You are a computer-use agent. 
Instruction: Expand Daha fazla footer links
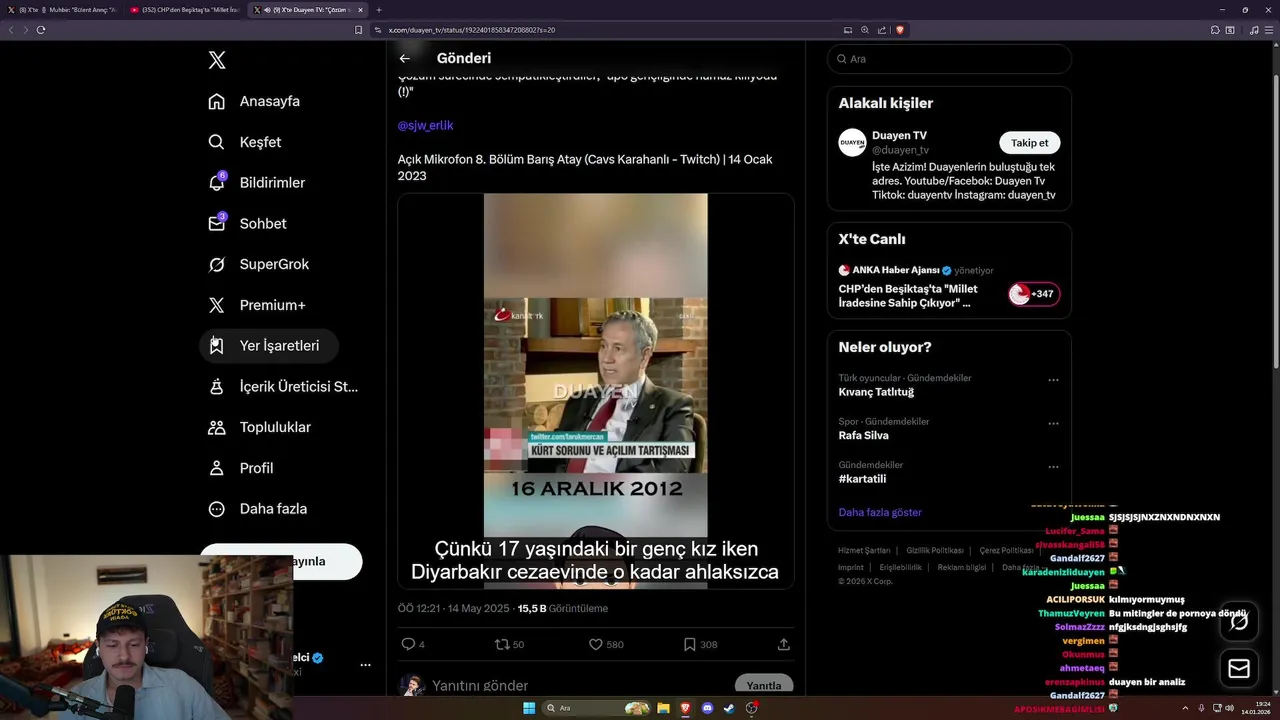tap(1023, 567)
